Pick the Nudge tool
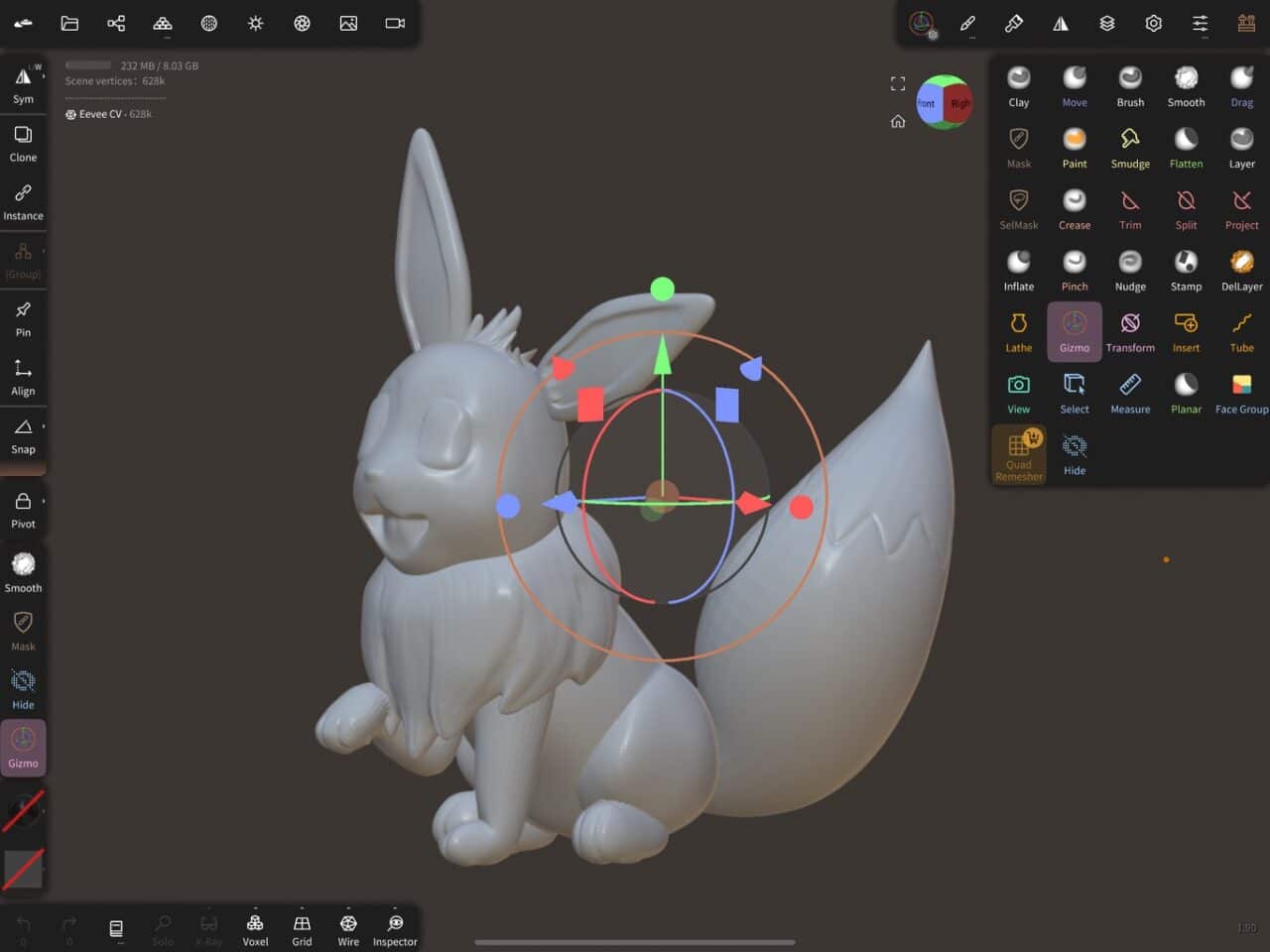Viewport: 1270px width, 952px height. [1130, 271]
